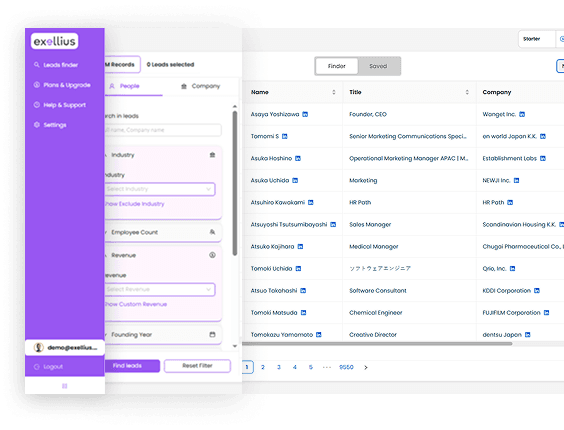Click the Find leads button
The width and height of the screenshot is (564, 430).
(x=132, y=366)
